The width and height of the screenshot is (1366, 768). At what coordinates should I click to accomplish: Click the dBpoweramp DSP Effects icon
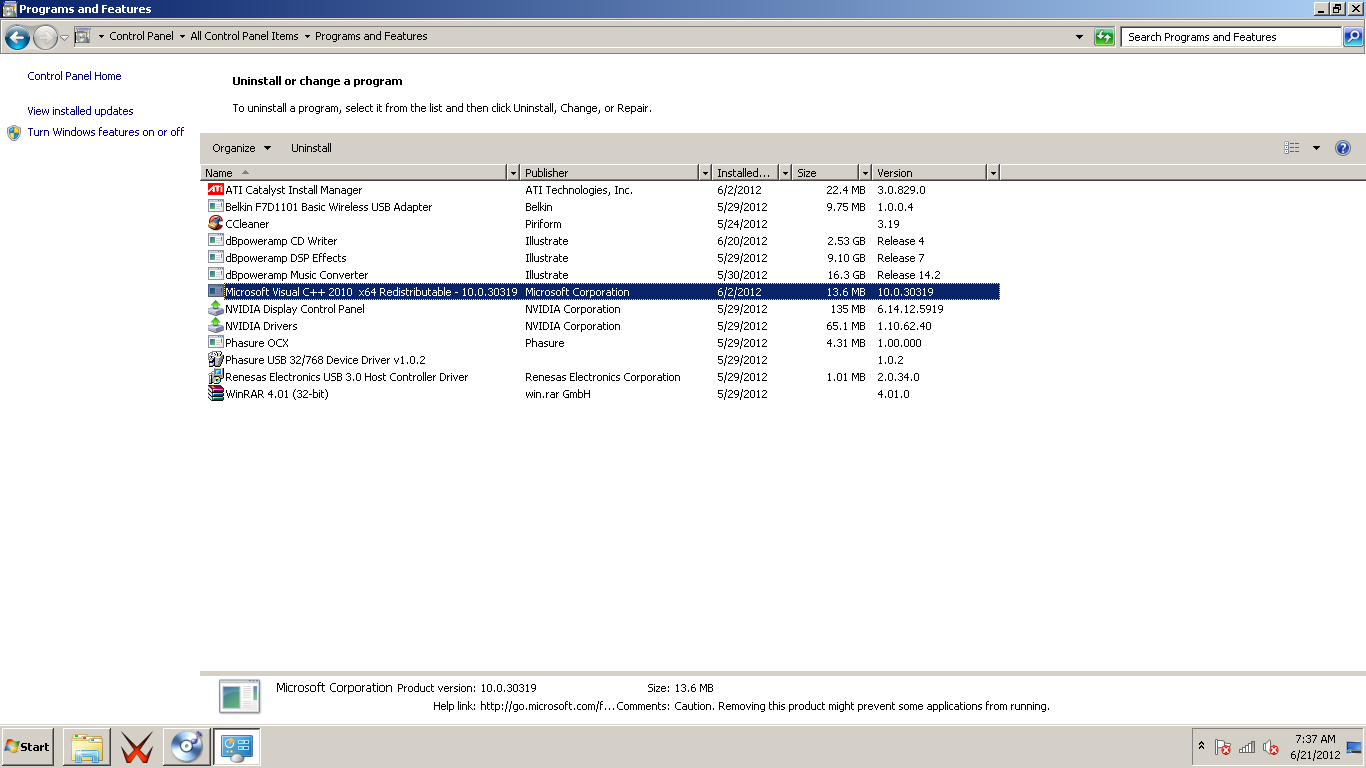(215, 258)
